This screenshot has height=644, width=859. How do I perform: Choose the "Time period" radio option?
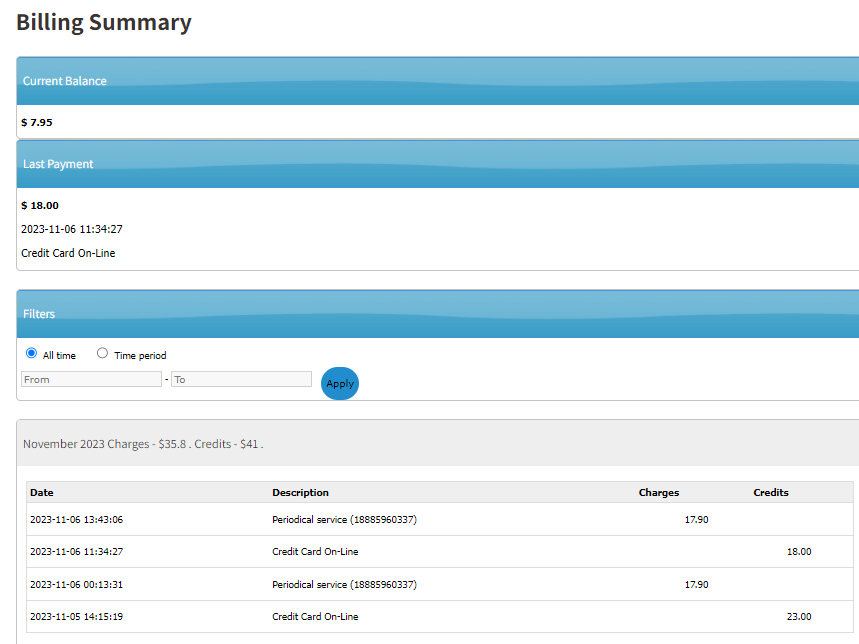coord(102,354)
